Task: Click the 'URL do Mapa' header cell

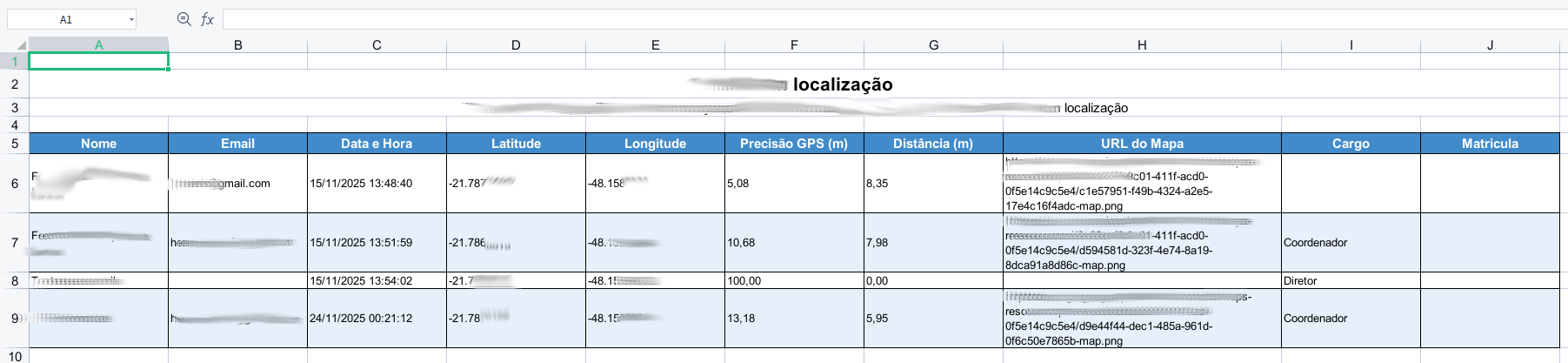Action: 1142,143
